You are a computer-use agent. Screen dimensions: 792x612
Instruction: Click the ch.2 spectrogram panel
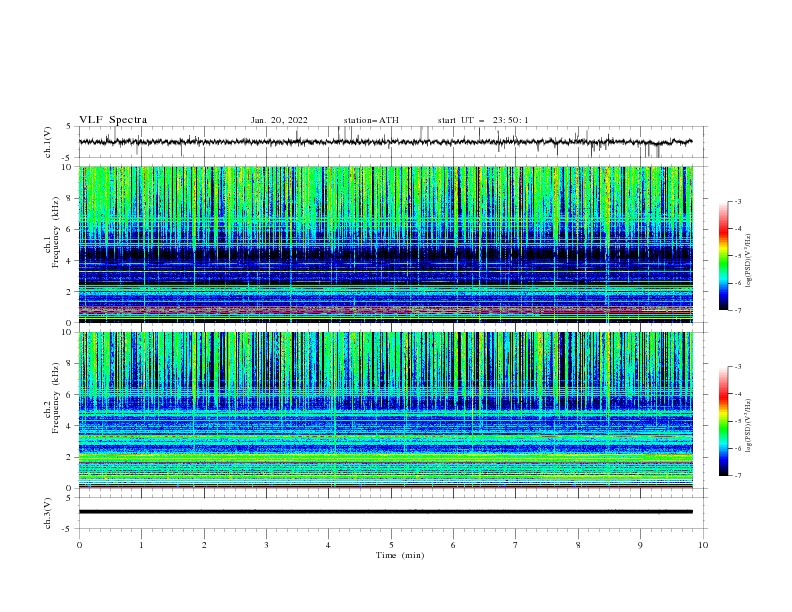(386, 410)
